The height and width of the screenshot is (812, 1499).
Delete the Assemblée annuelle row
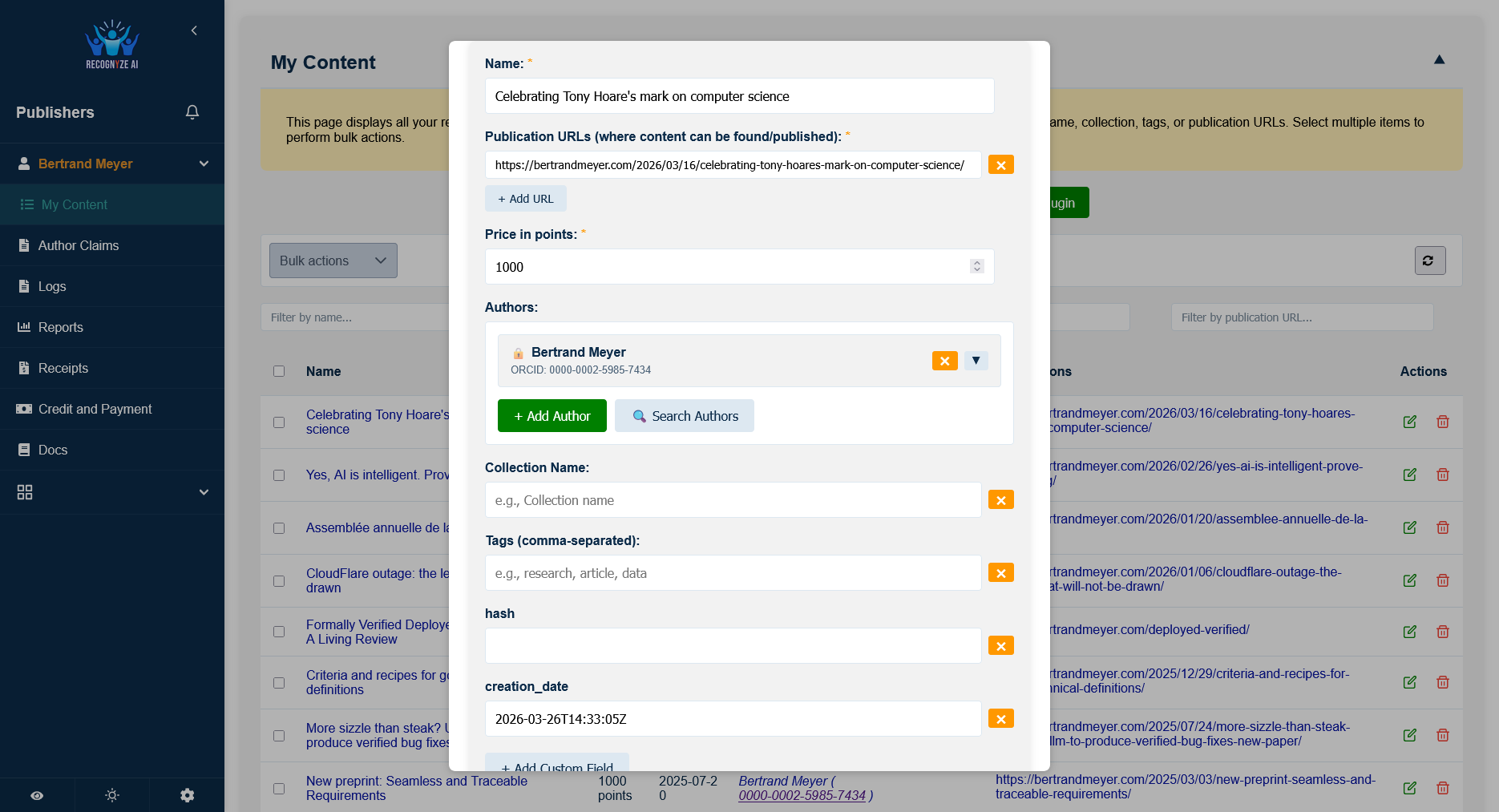click(x=1443, y=527)
